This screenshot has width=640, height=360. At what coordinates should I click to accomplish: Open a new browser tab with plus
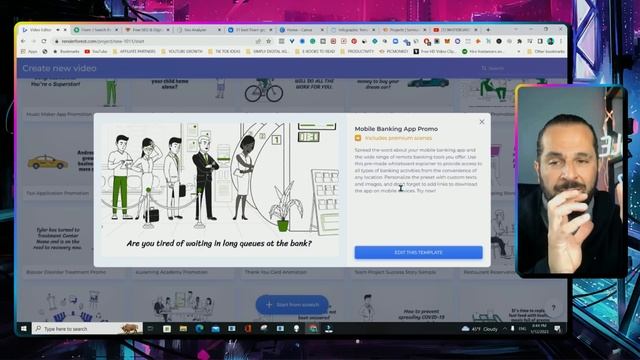click(488, 30)
